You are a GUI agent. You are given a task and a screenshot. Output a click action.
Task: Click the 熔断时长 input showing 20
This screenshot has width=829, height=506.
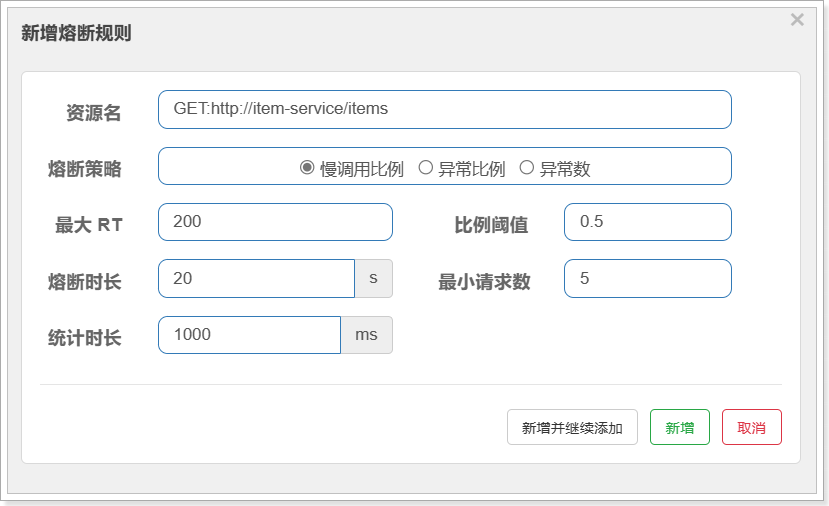256,279
